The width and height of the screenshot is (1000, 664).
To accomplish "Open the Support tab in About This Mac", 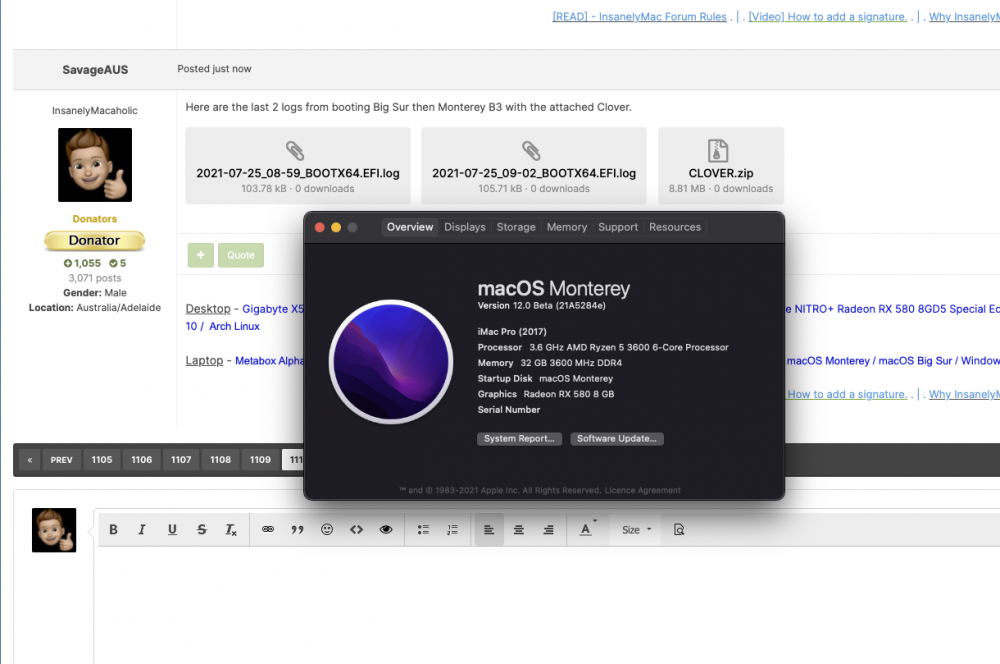I will click(618, 227).
